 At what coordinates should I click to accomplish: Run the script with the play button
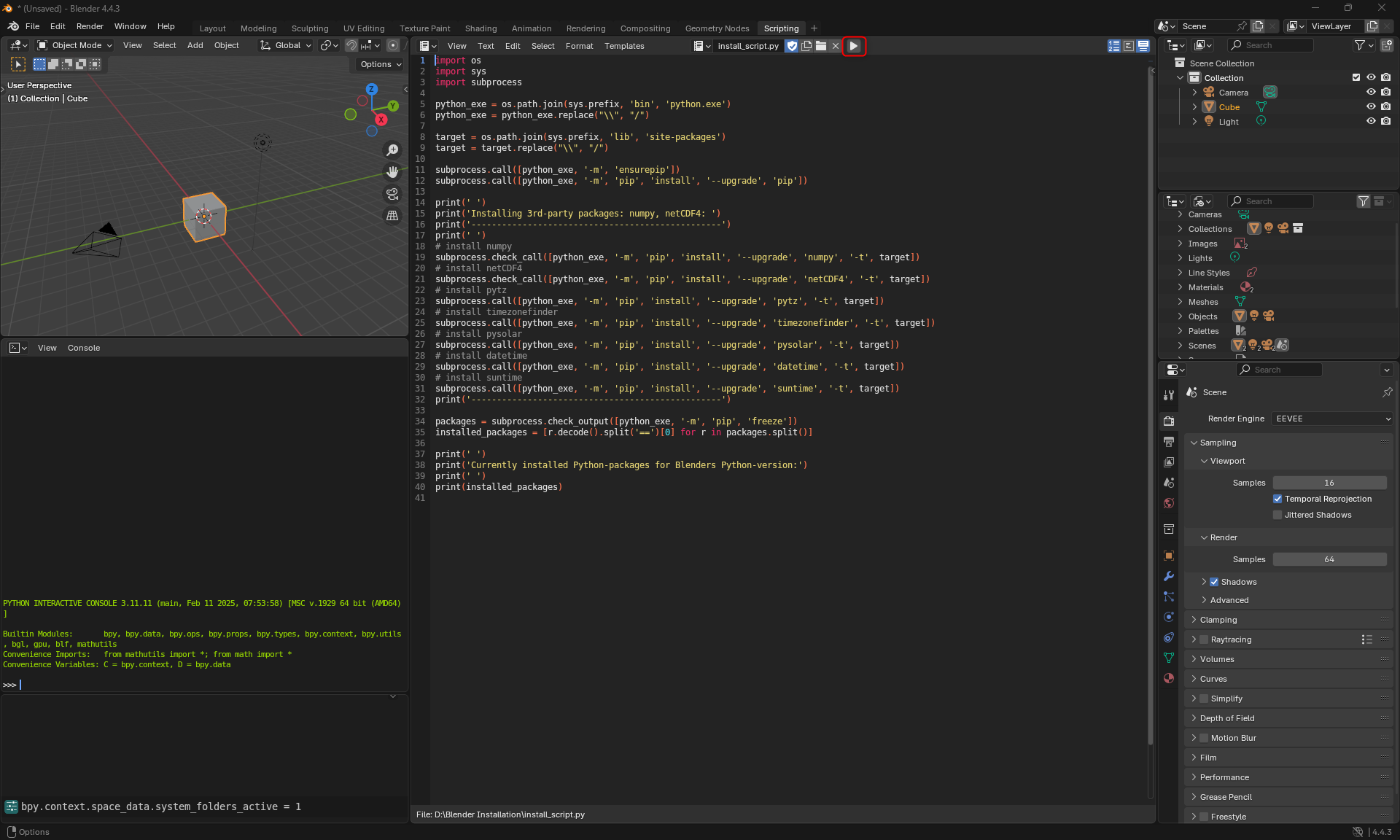[854, 46]
